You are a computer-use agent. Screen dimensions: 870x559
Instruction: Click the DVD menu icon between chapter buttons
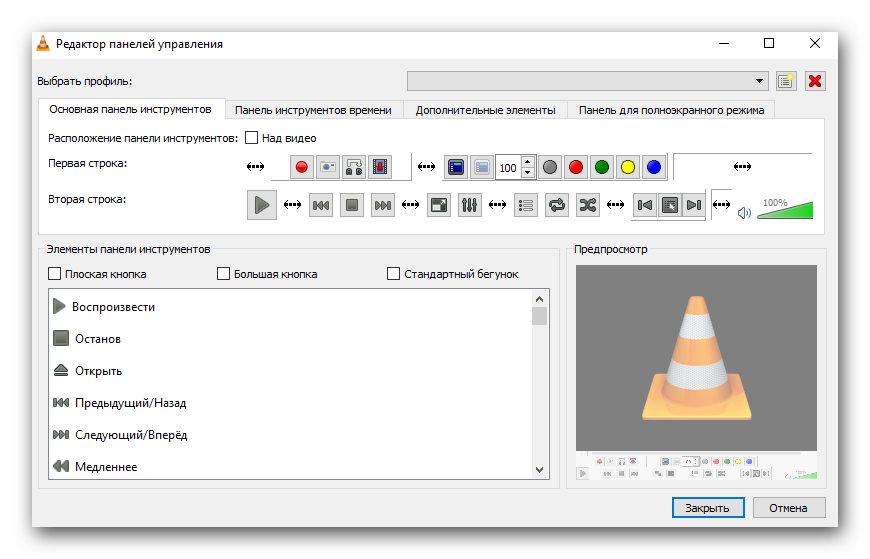pos(670,205)
